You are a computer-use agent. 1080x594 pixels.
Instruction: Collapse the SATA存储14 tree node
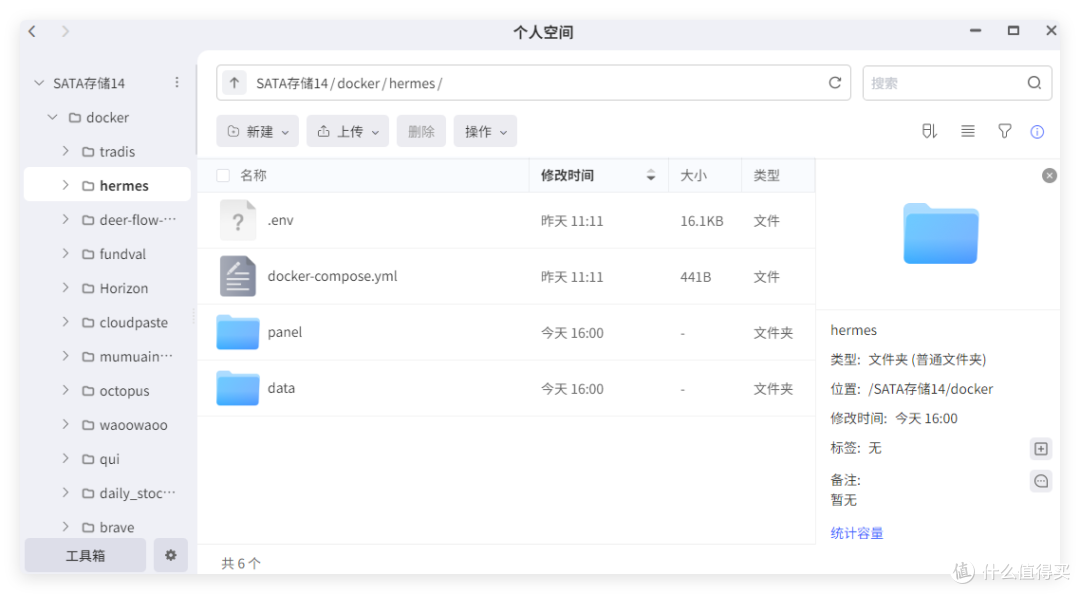click(39, 83)
